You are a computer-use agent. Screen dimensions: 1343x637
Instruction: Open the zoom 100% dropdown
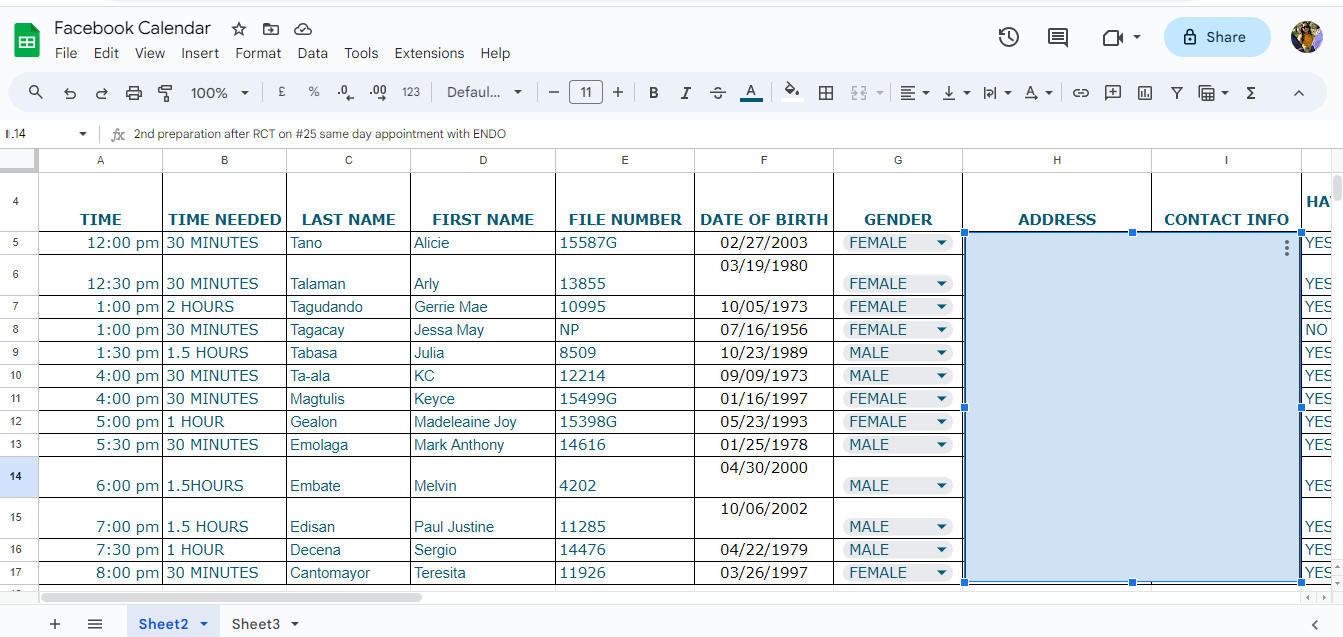(x=219, y=93)
